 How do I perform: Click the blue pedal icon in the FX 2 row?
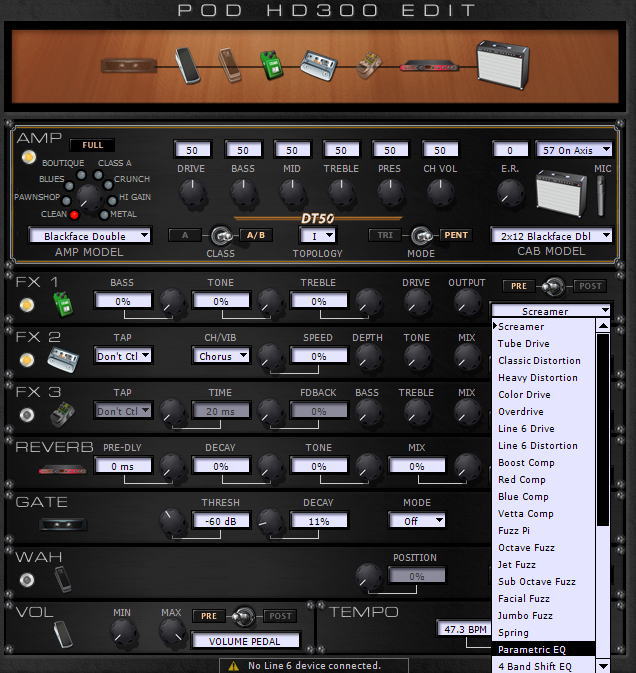[63, 359]
